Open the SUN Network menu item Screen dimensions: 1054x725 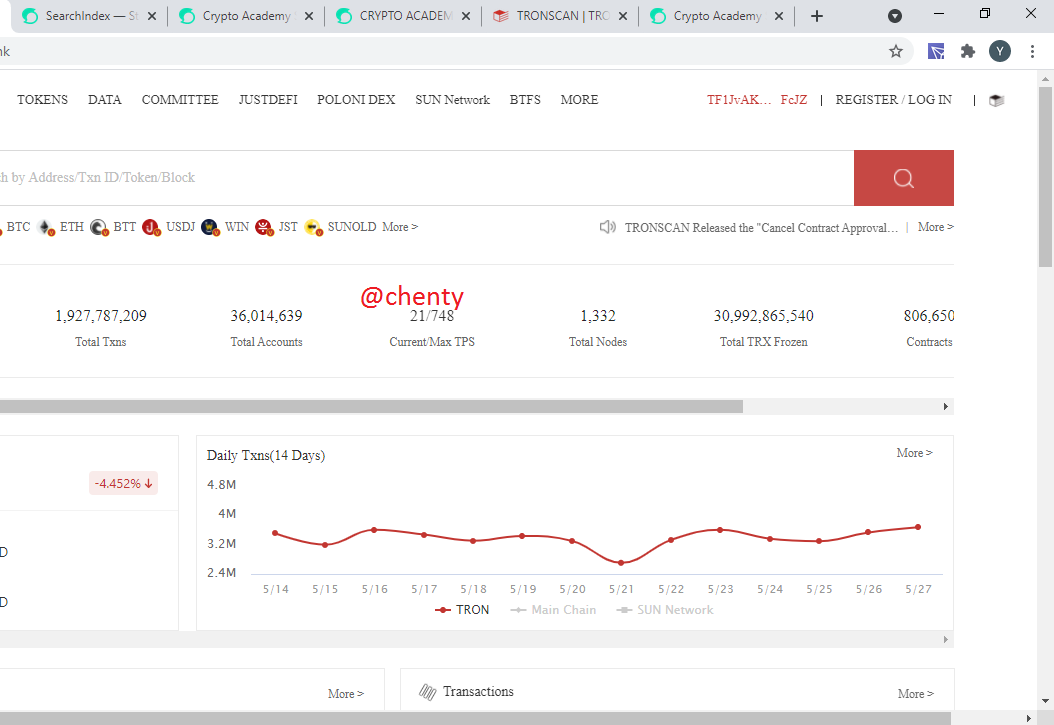(x=452, y=100)
